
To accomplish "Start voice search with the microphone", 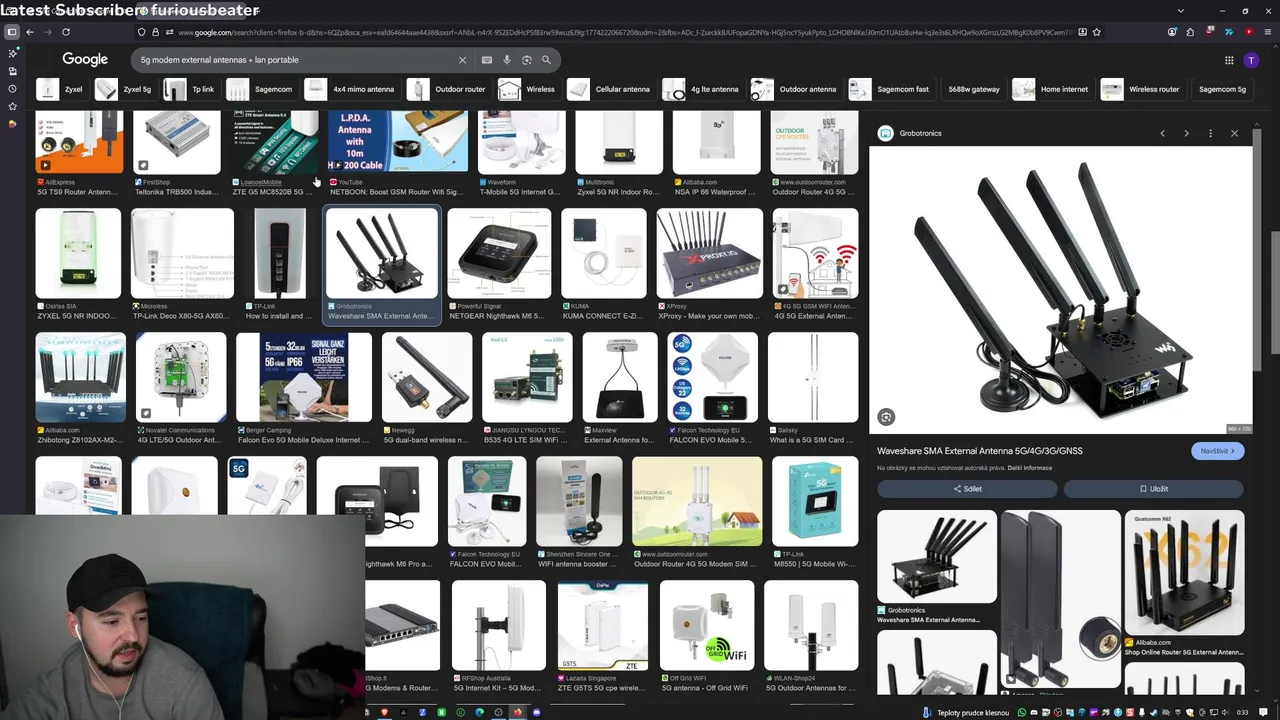I will (507, 60).
